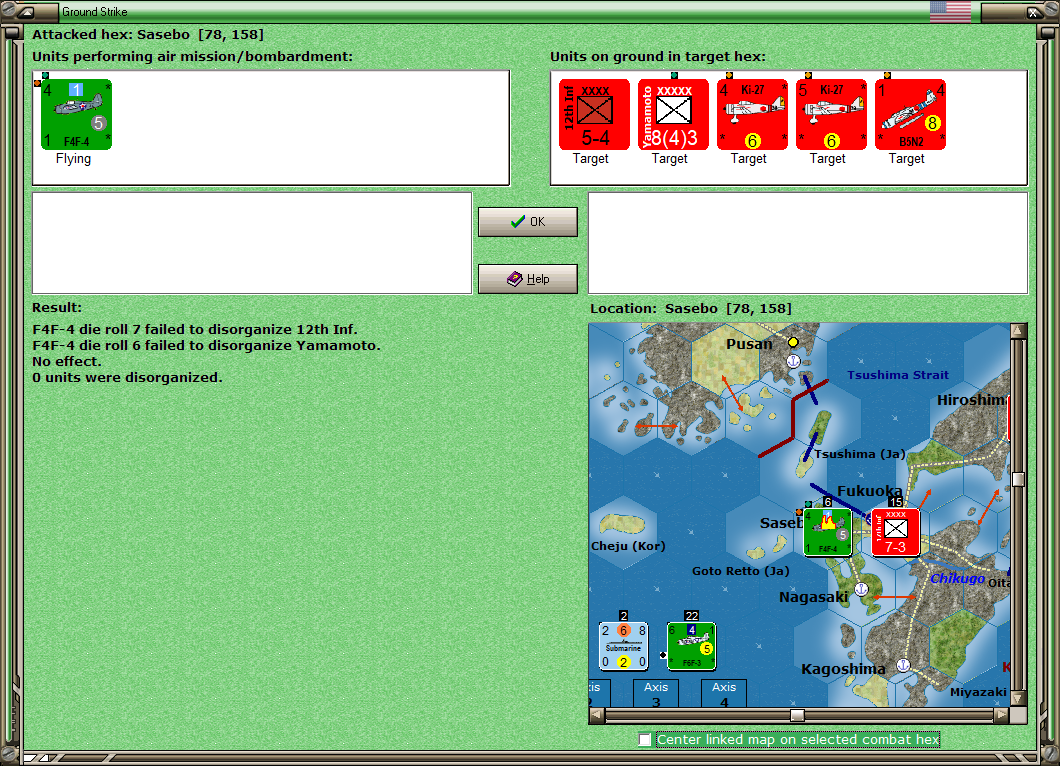Click the Kagoshima port anchor icon
Image resolution: width=1060 pixels, height=766 pixels.
pos(902,665)
